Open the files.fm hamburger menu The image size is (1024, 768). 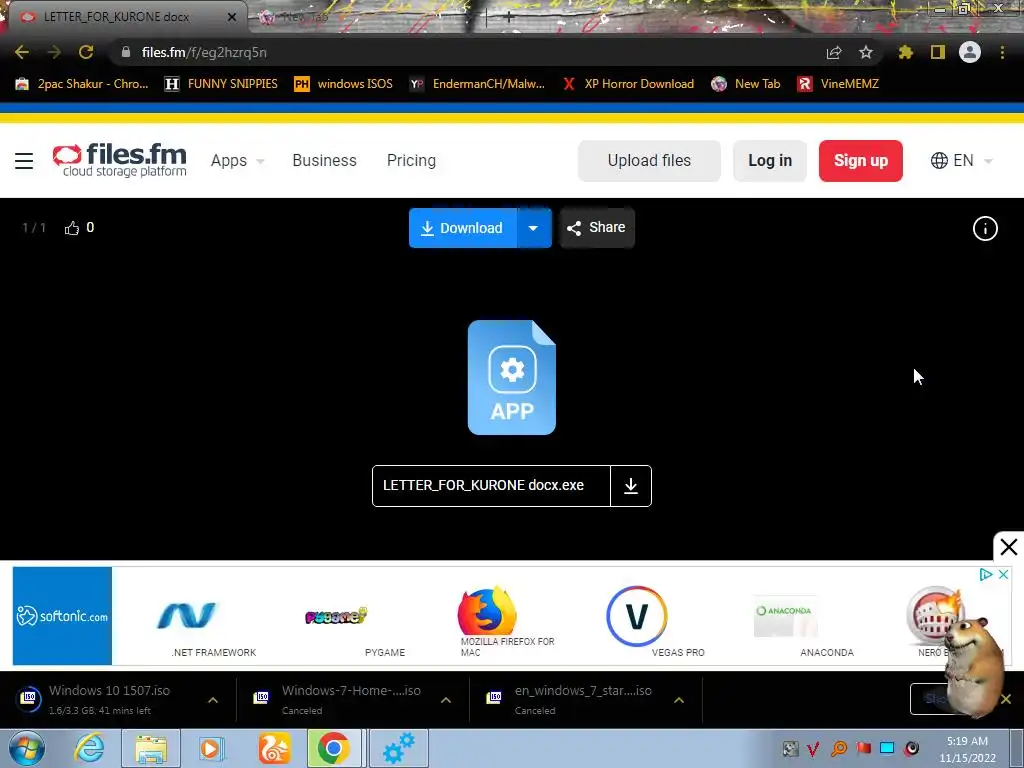[x=24, y=161]
